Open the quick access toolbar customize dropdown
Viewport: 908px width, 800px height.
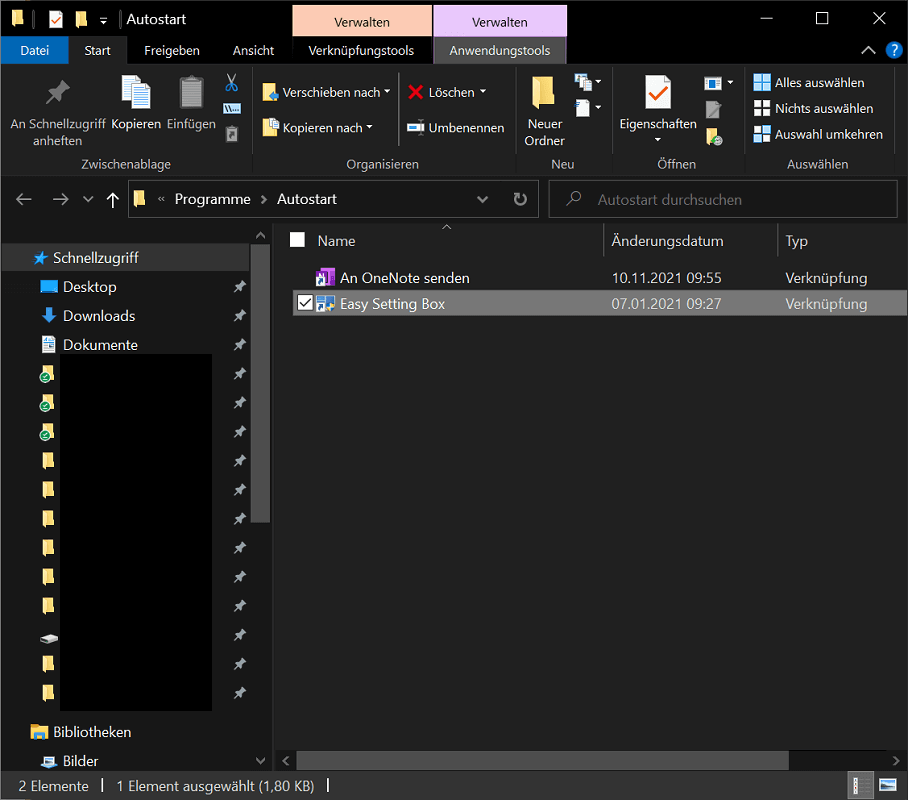[104, 20]
